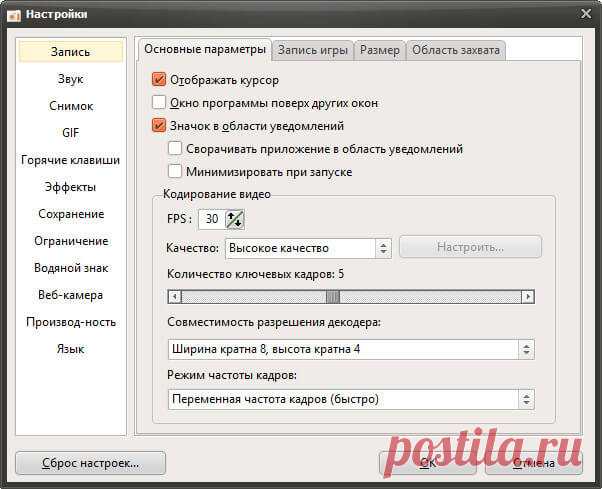
Task: Go to GIF settings
Action: 71,133
